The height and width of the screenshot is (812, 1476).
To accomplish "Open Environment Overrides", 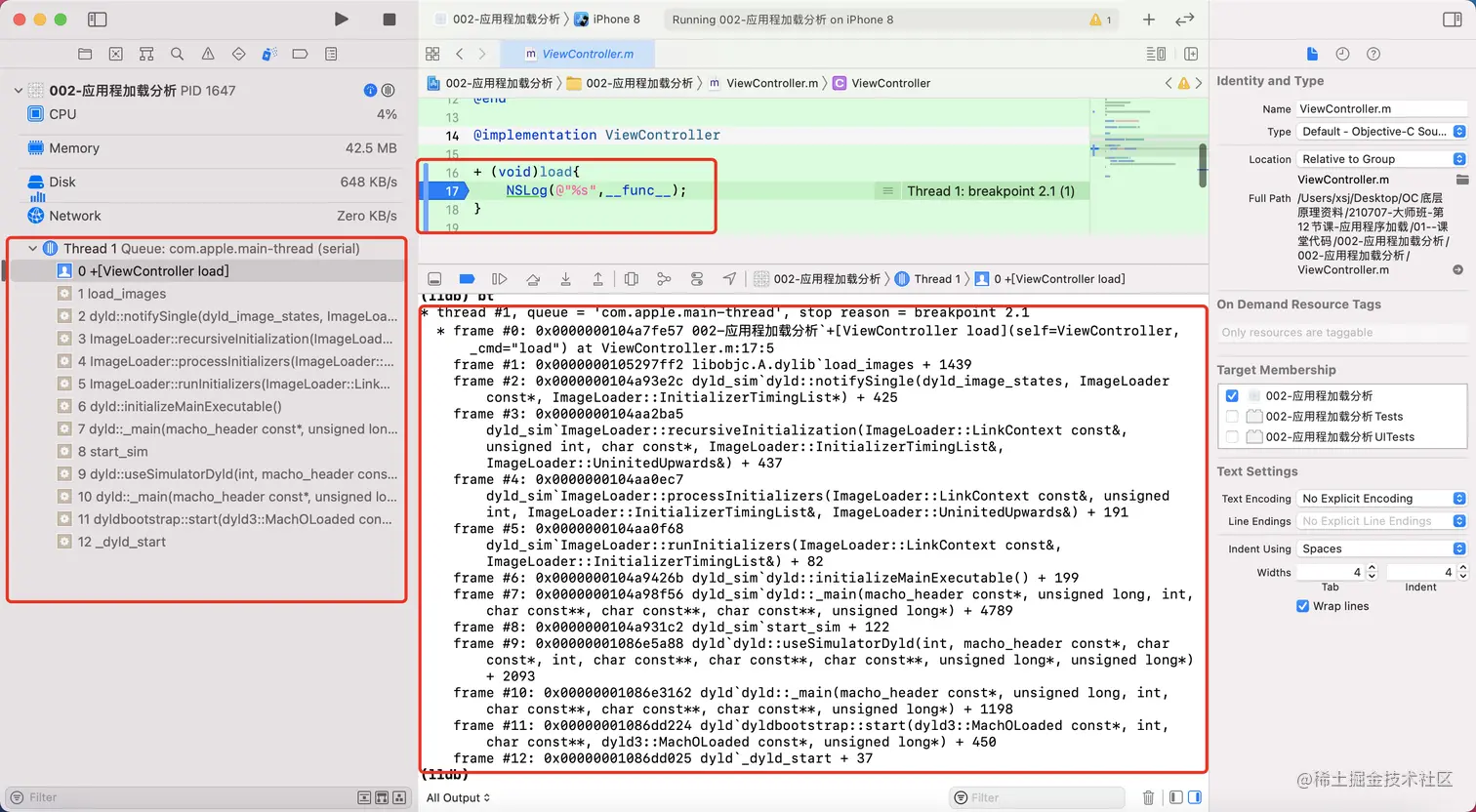I will [697, 279].
